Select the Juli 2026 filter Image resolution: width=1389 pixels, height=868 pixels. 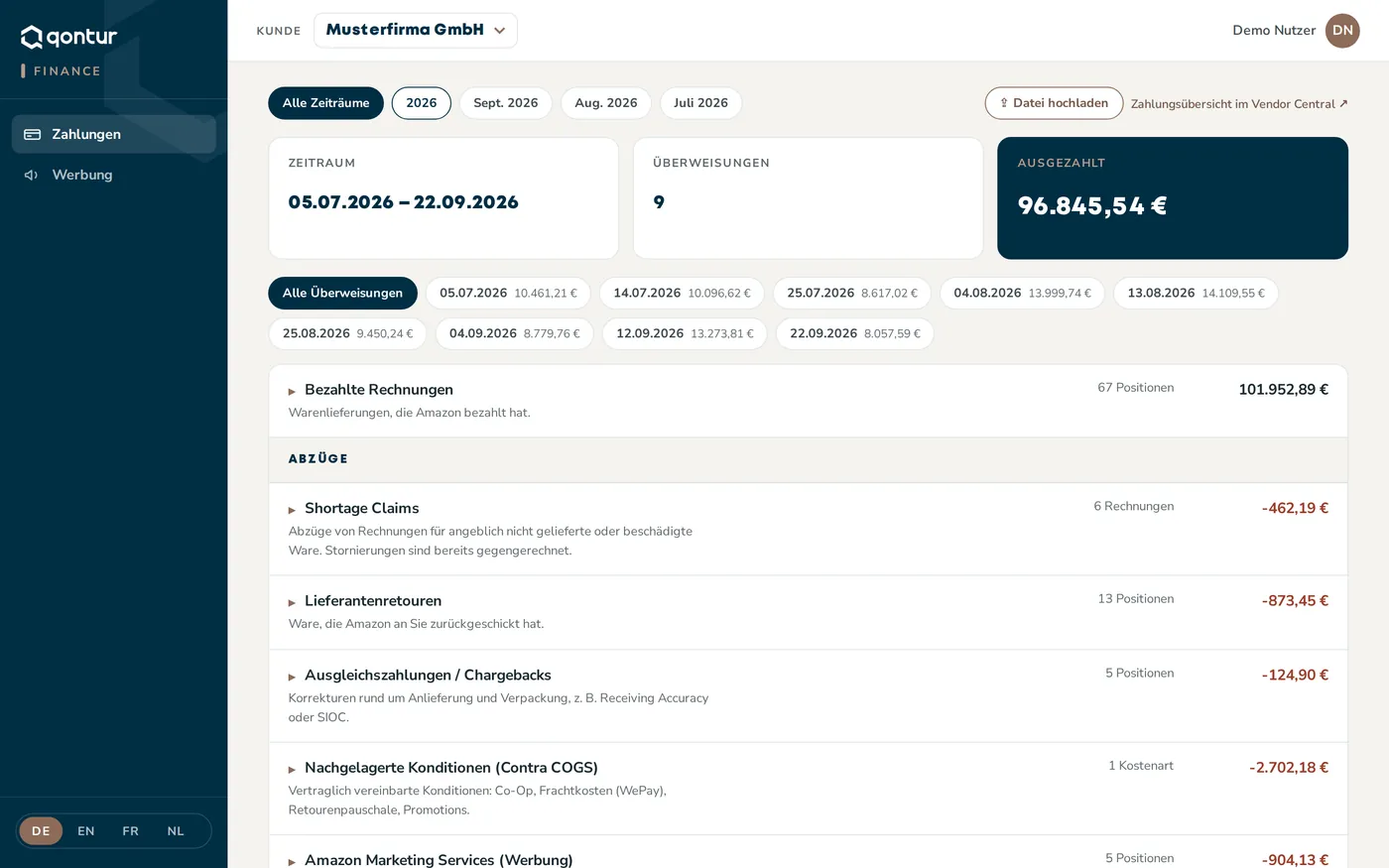point(700,103)
